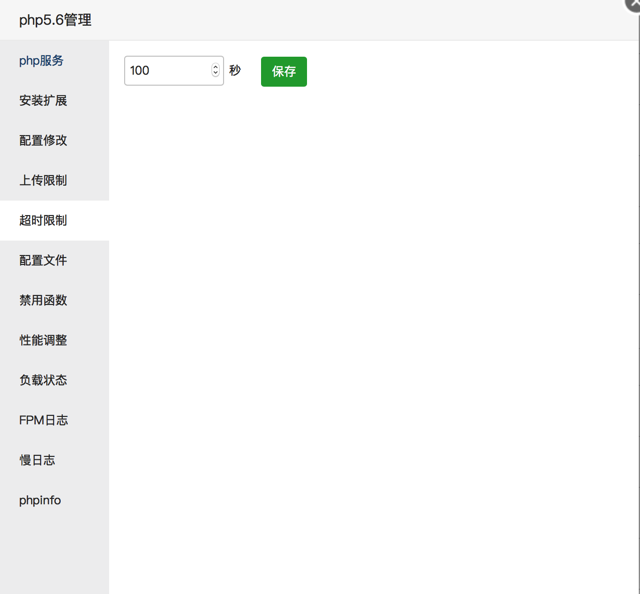Focus the timeout seconds input field
The image size is (640, 594).
(x=174, y=71)
